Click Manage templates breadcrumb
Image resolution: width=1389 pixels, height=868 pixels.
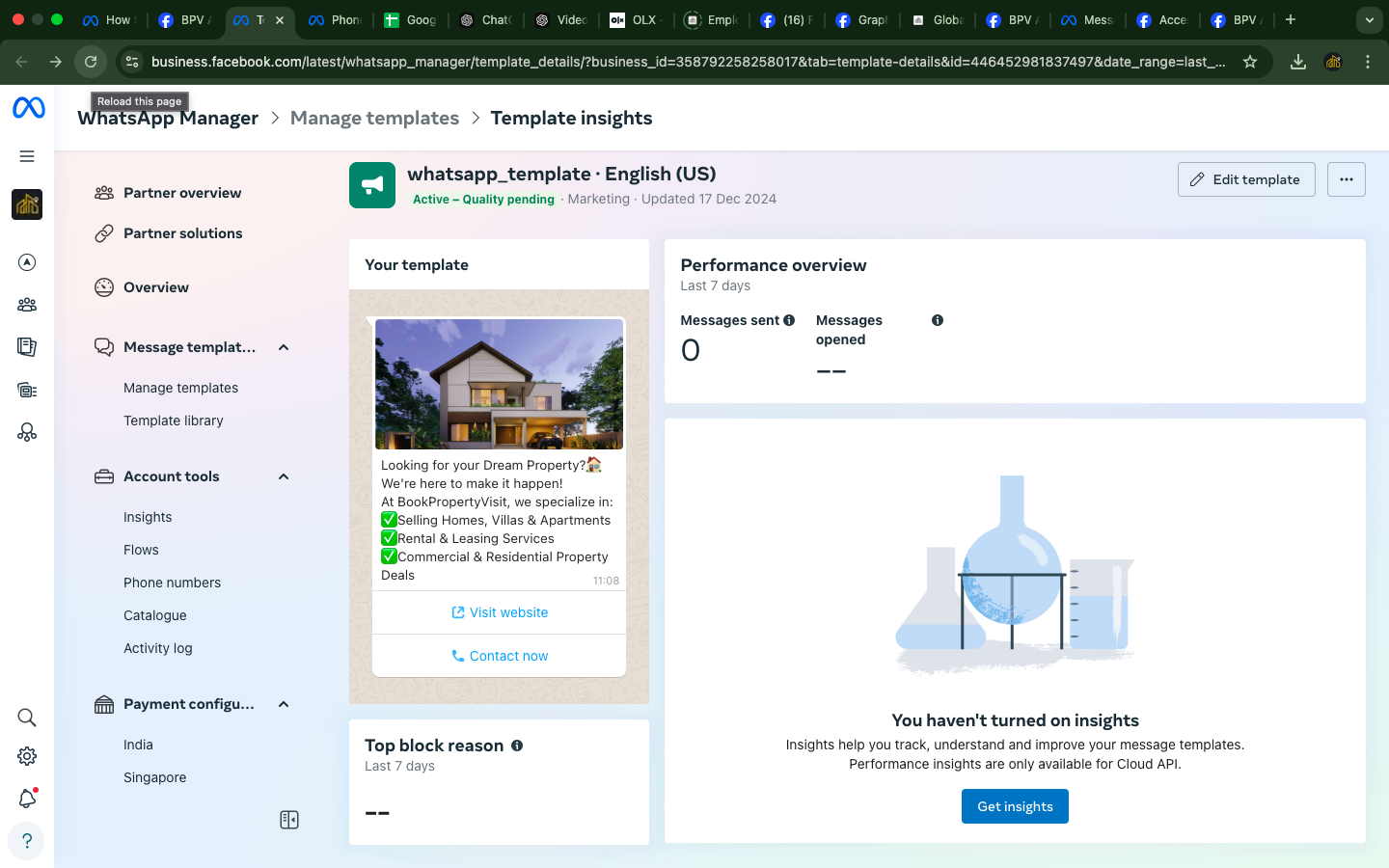(x=374, y=118)
